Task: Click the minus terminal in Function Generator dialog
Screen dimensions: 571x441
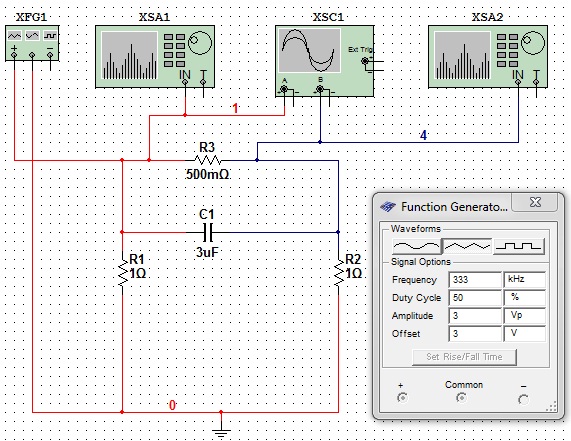Action: click(x=523, y=399)
